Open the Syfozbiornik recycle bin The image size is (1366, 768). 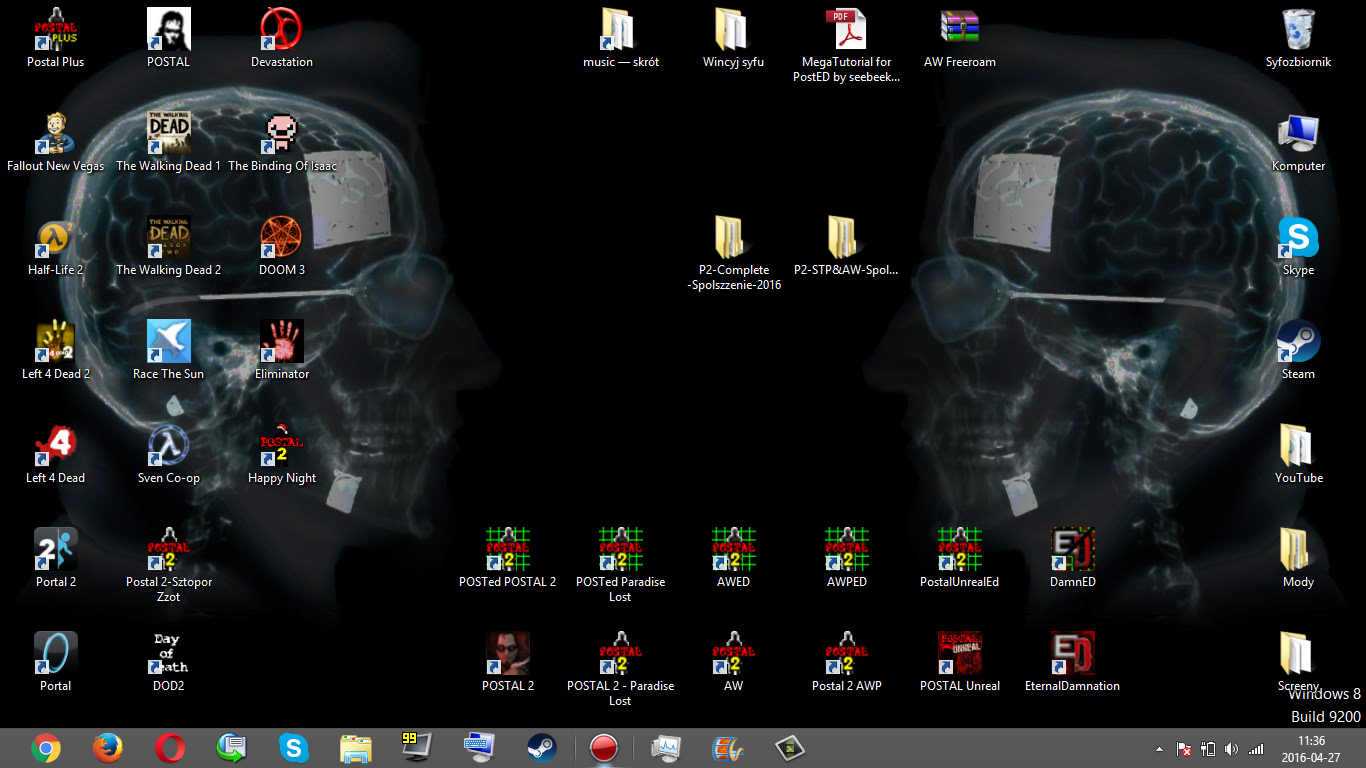tap(1299, 38)
